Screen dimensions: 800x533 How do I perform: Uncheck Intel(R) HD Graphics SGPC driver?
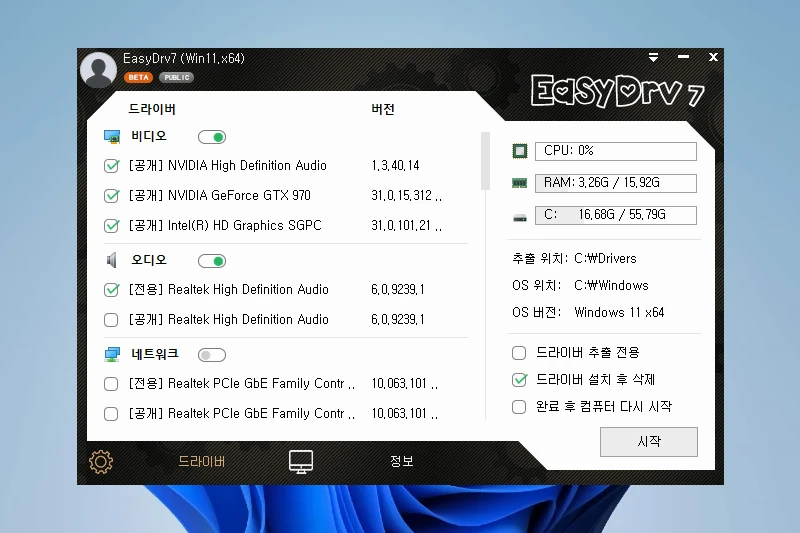click(x=111, y=225)
